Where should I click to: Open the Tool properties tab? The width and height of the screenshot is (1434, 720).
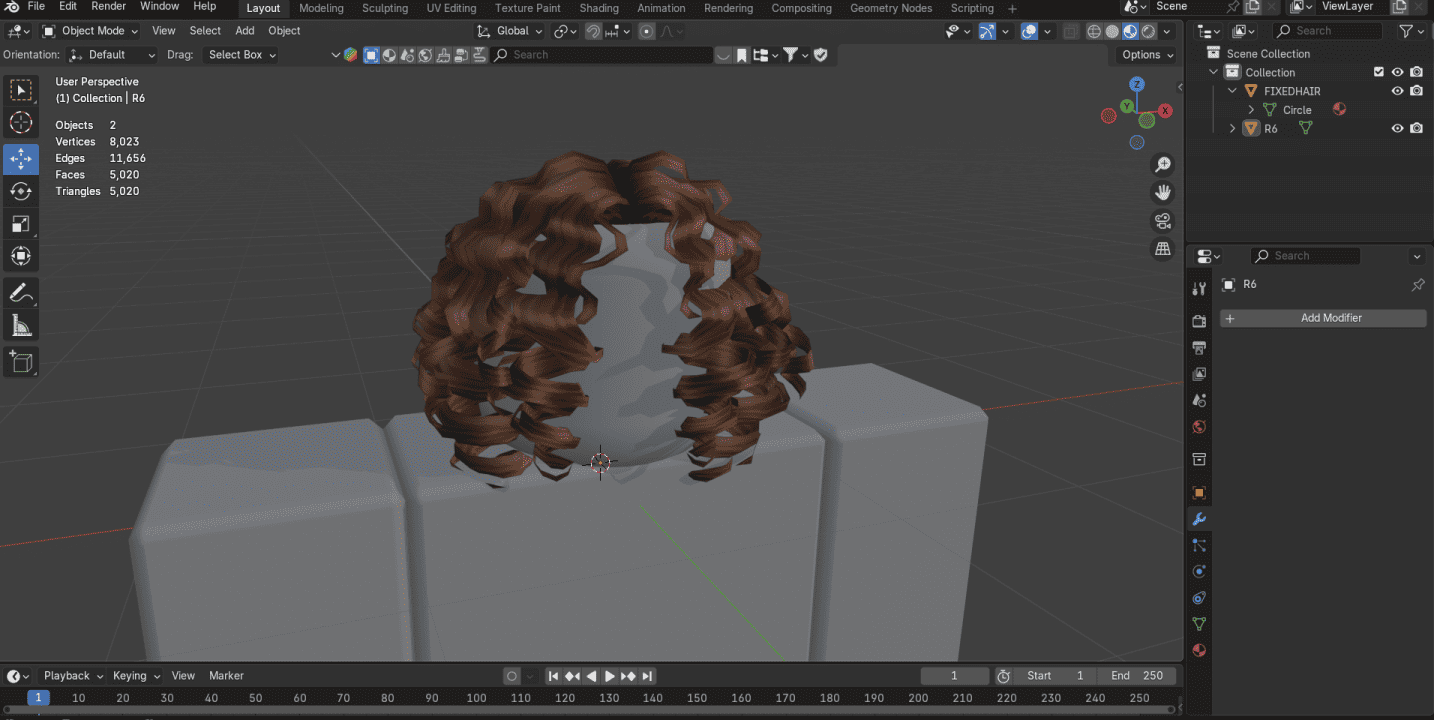pyautogui.click(x=1199, y=289)
